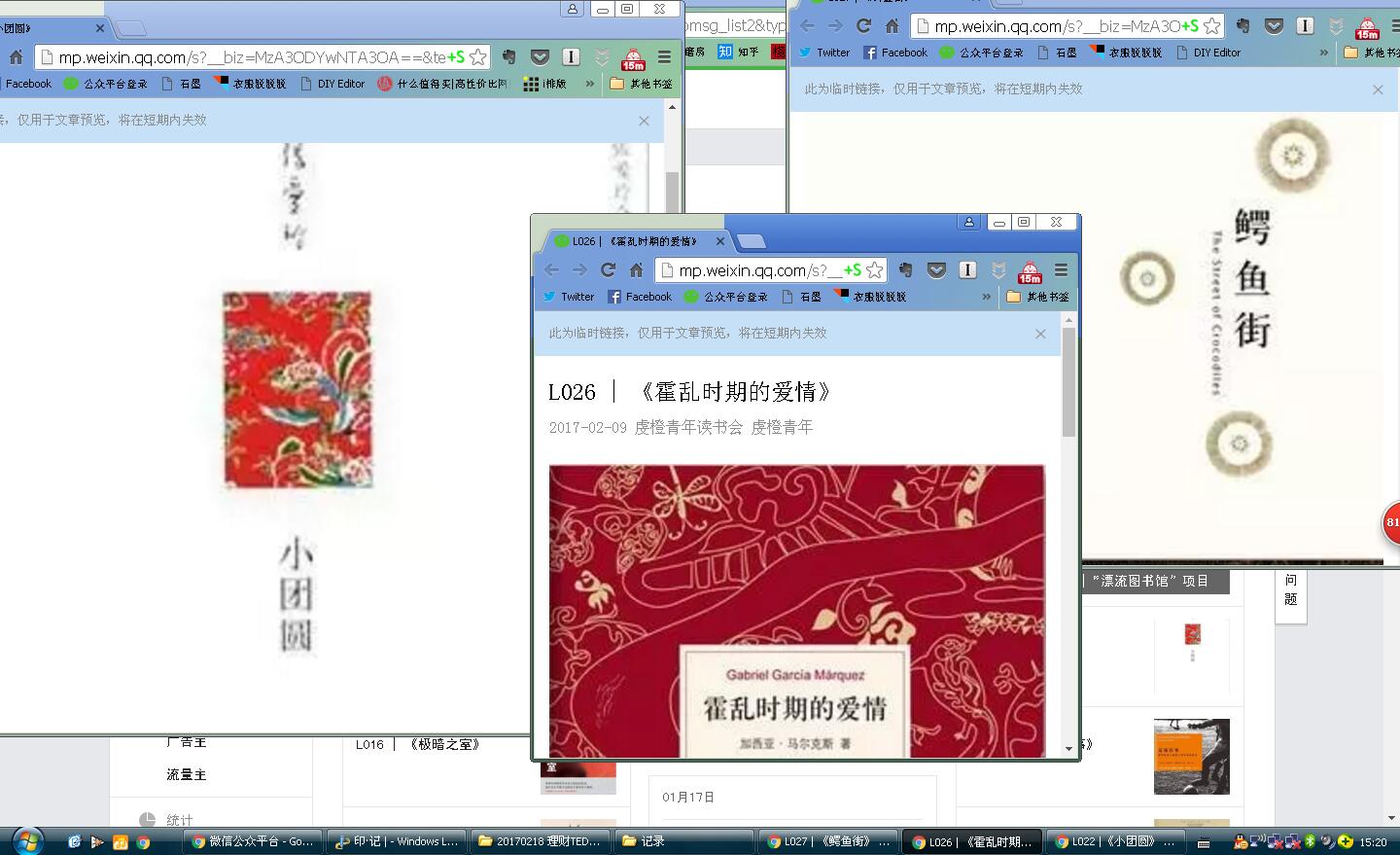The height and width of the screenshot is (855, 1400).
Task: Click the home icon in the L026 window
Action: (636, 270)
